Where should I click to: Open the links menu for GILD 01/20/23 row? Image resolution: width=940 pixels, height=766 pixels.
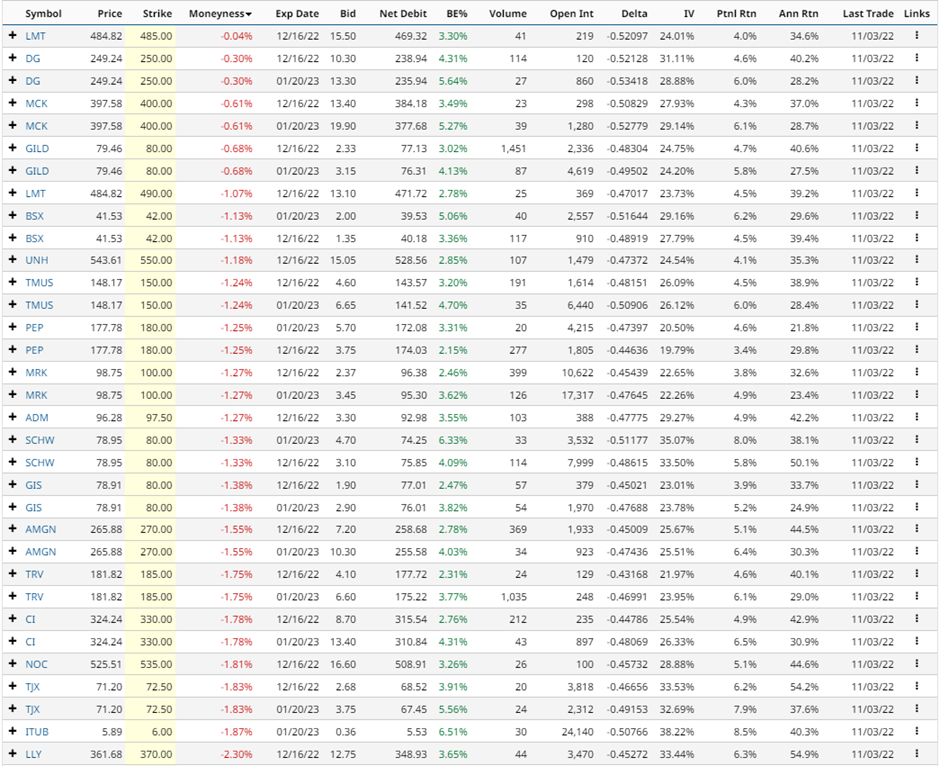pos(917,171)
